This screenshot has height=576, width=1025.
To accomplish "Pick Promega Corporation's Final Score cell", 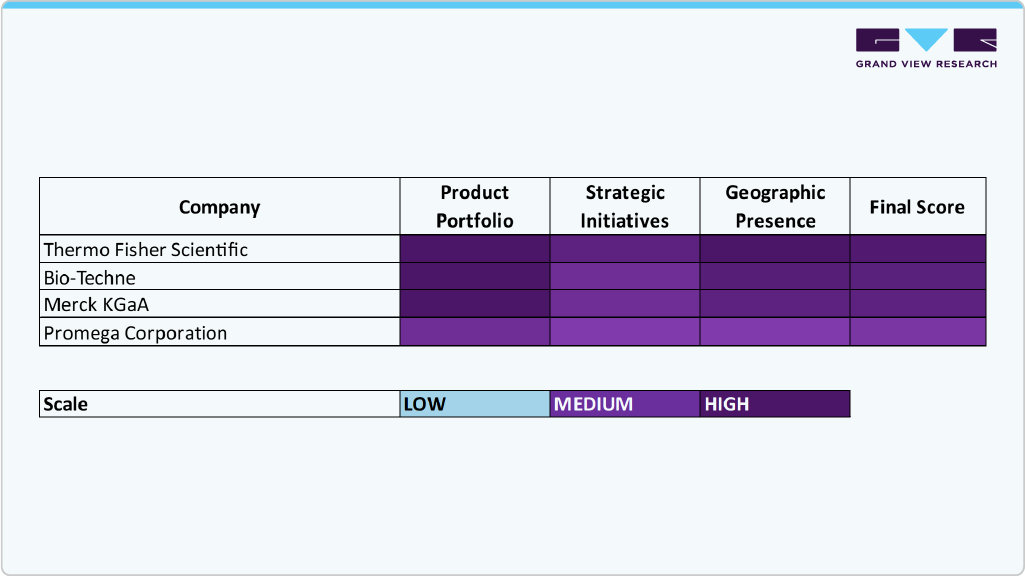I will (917, 333).
